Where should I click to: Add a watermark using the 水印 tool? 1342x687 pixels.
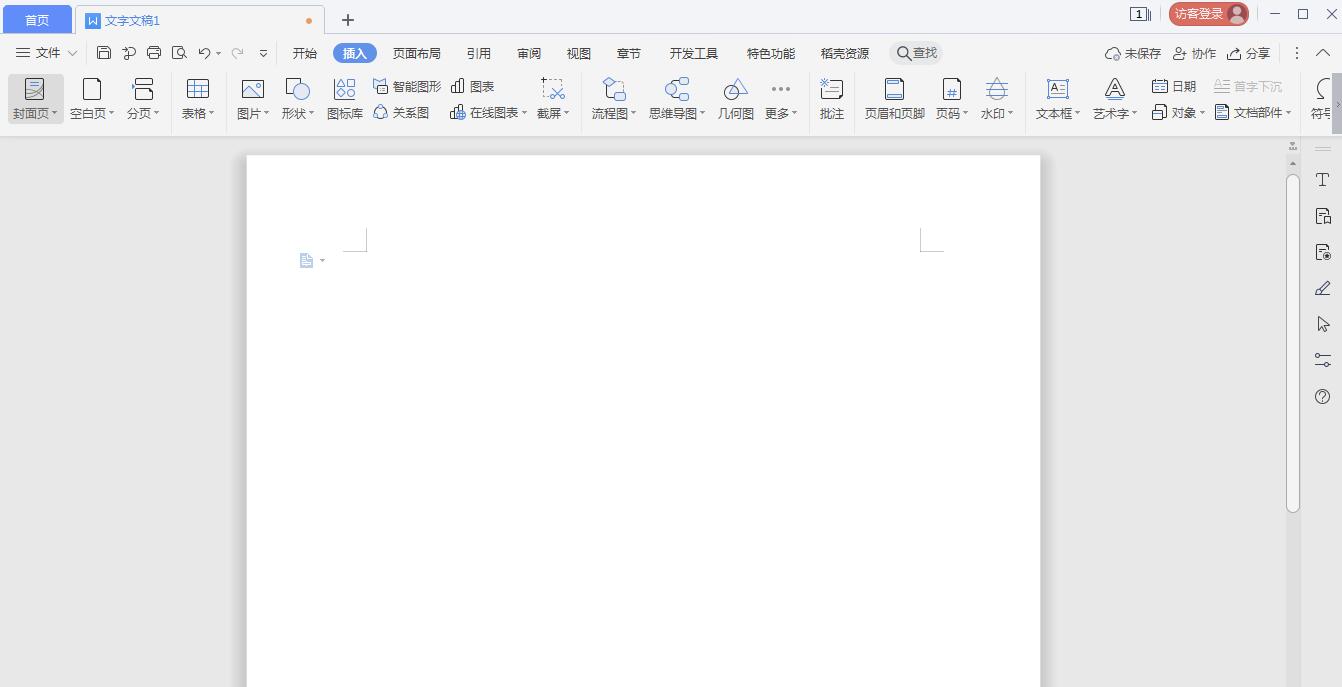(993, 97)
